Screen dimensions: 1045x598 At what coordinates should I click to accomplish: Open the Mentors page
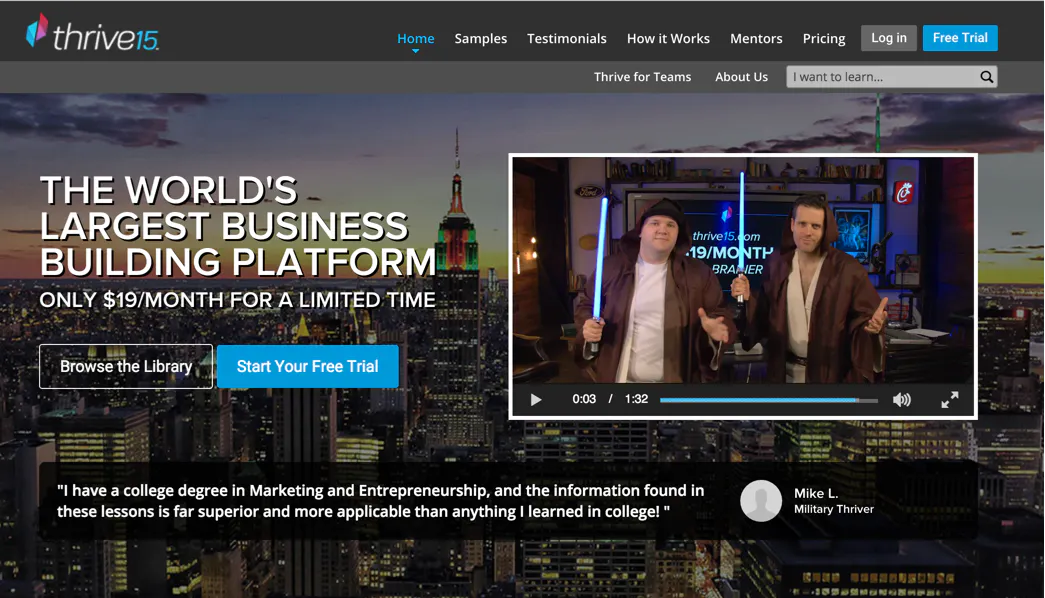point(756,39)
